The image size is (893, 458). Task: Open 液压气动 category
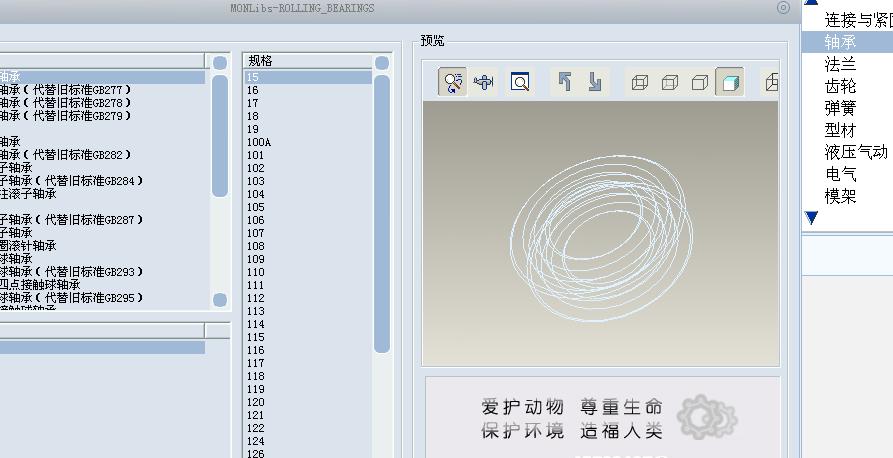click(856, 152)
